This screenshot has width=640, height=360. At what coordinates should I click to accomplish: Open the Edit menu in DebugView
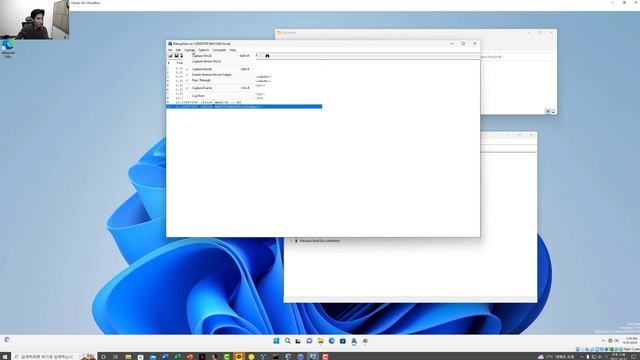click(178, 50)
